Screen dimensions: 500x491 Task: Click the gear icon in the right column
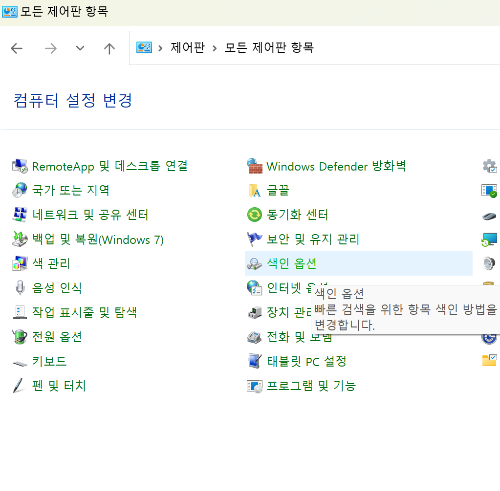point(490,166)
